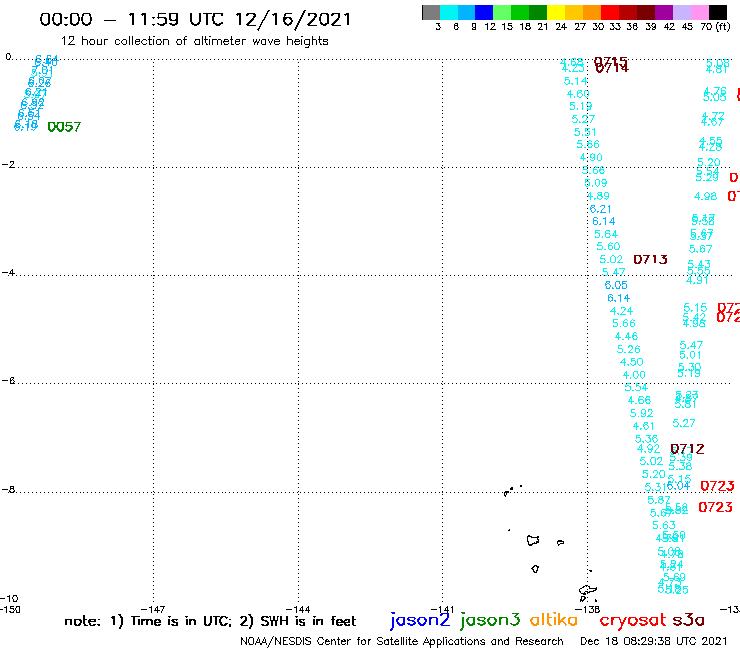The width and height of the screenshot is (740, 650).
Task: Click the red 'cryosat' legend label
Action: coord(632,620)
